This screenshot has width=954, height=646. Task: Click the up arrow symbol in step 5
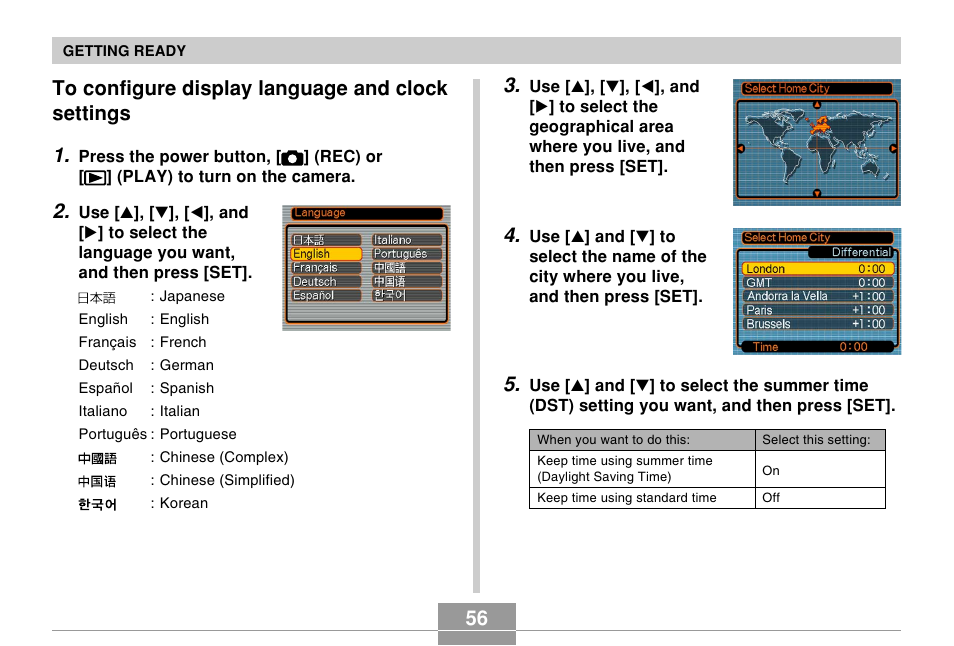coord(579,386)
